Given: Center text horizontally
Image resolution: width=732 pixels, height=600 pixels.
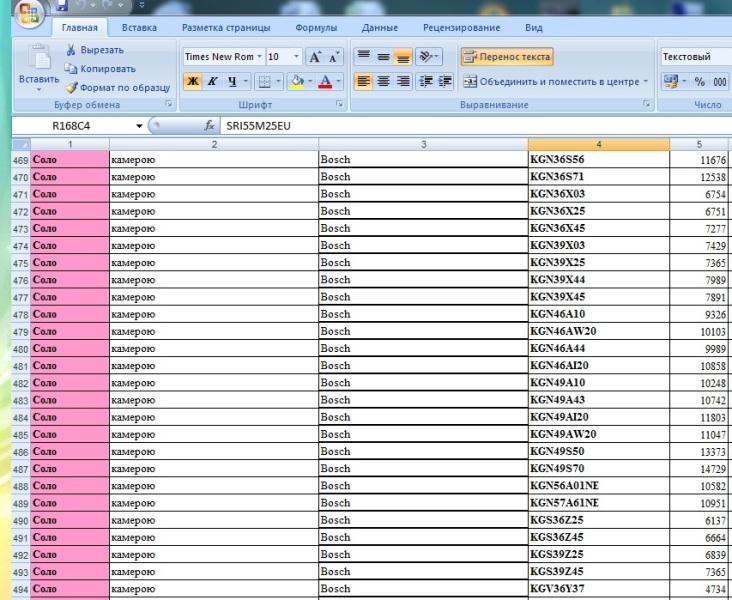Looking at the screenshot, I should 383,81.
